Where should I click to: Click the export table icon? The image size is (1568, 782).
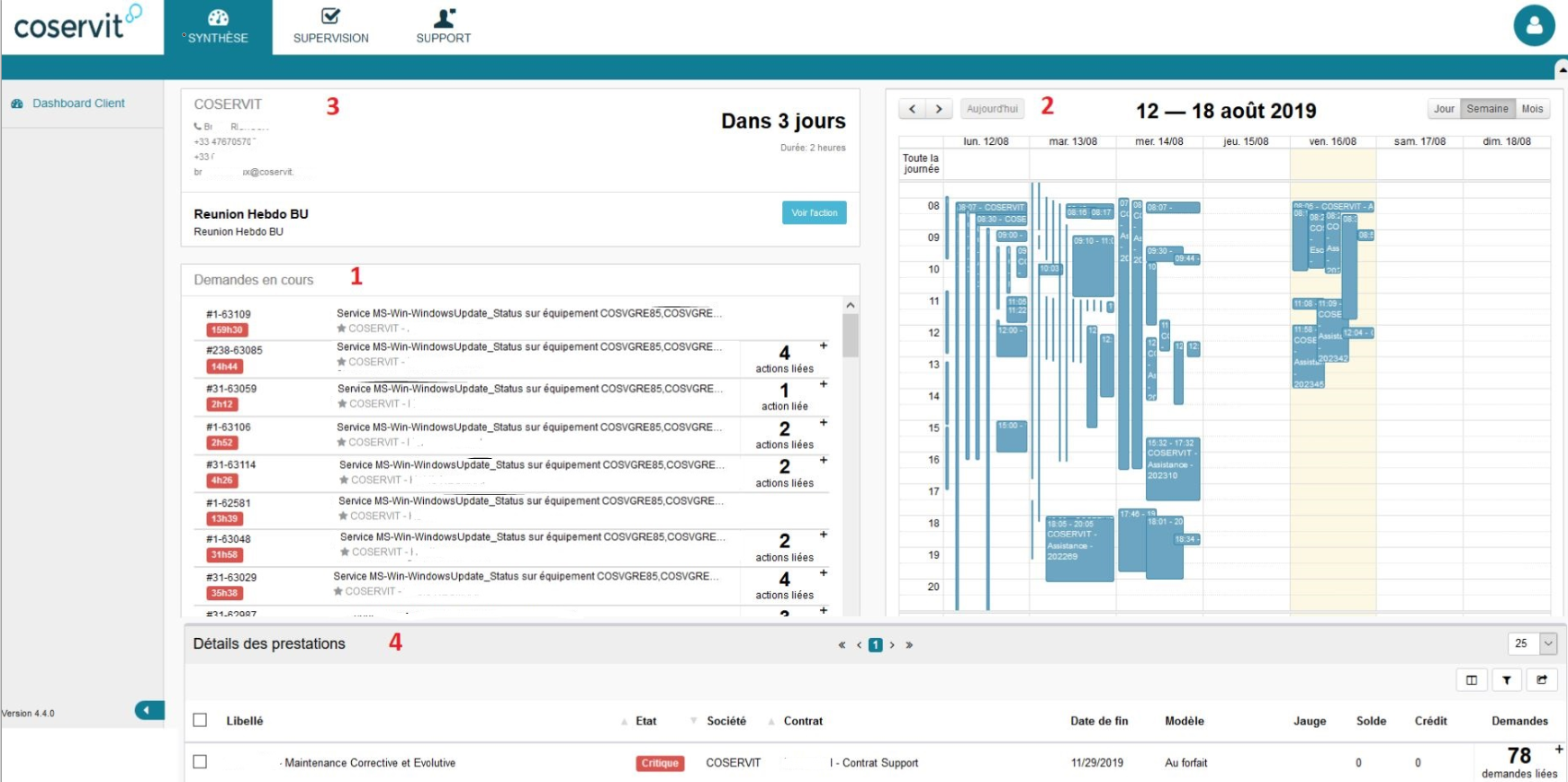(1542, 680)
